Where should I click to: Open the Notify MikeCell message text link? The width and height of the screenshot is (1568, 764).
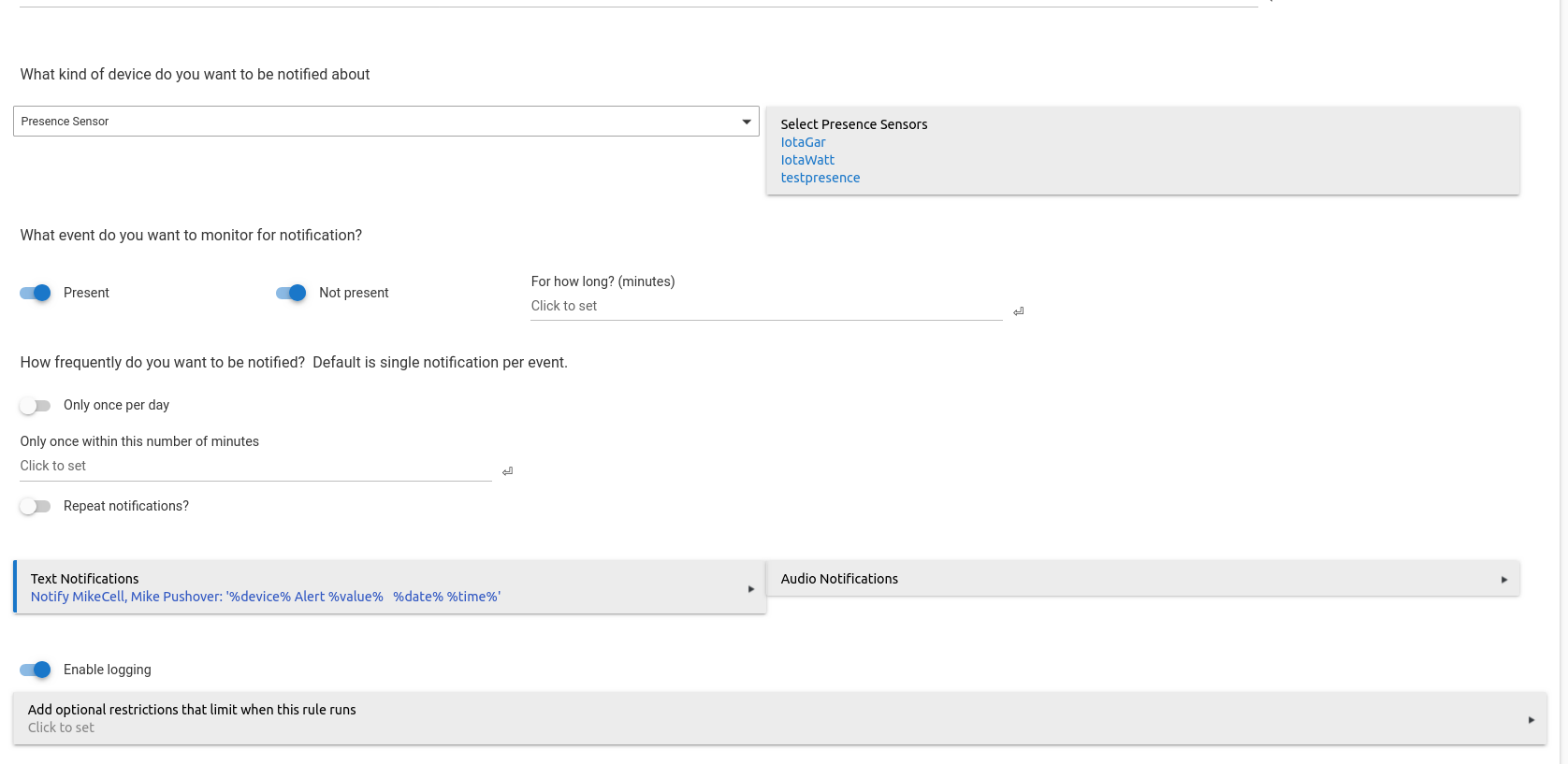coord(266,597)
